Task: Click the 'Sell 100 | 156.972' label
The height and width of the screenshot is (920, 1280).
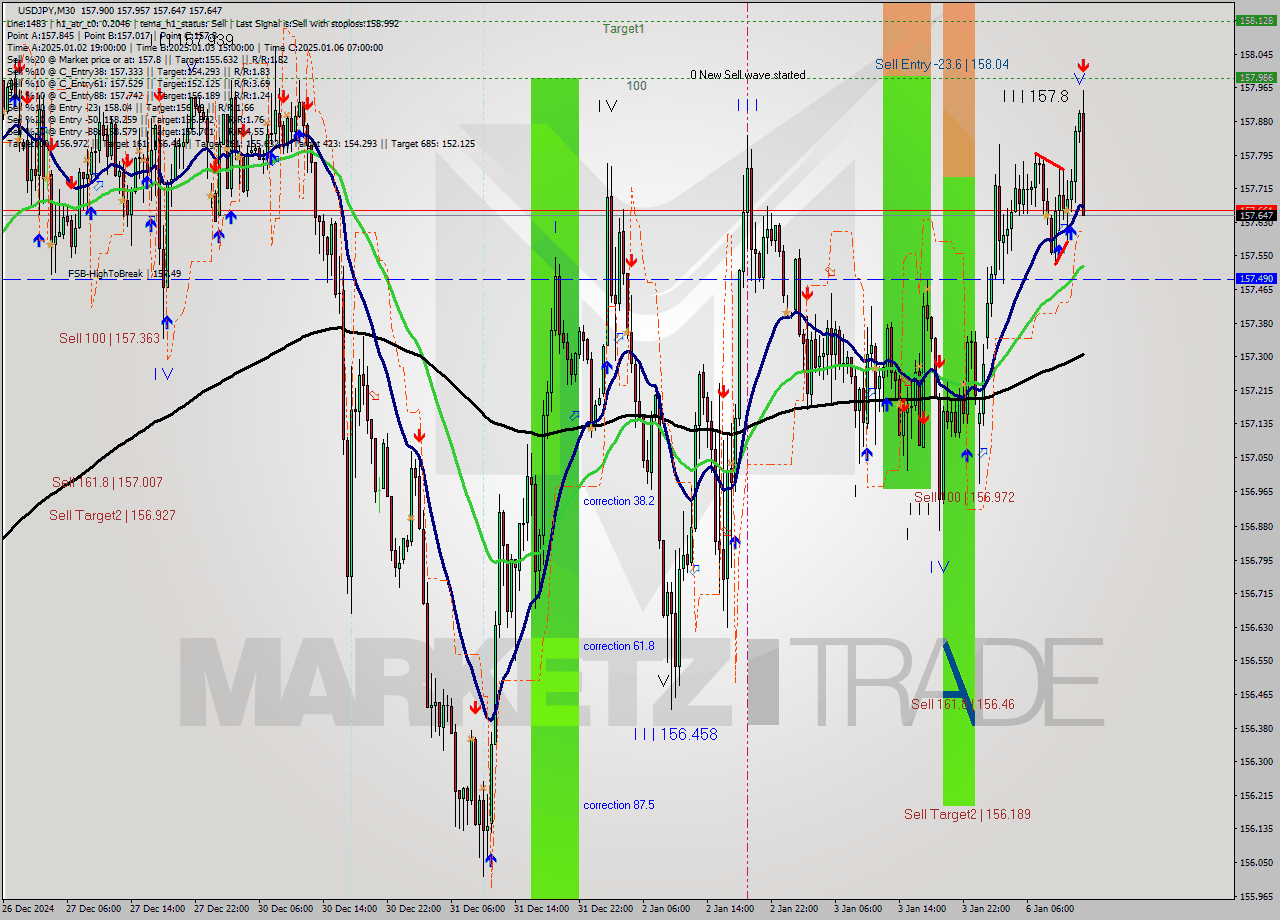Action: point(965,497)
